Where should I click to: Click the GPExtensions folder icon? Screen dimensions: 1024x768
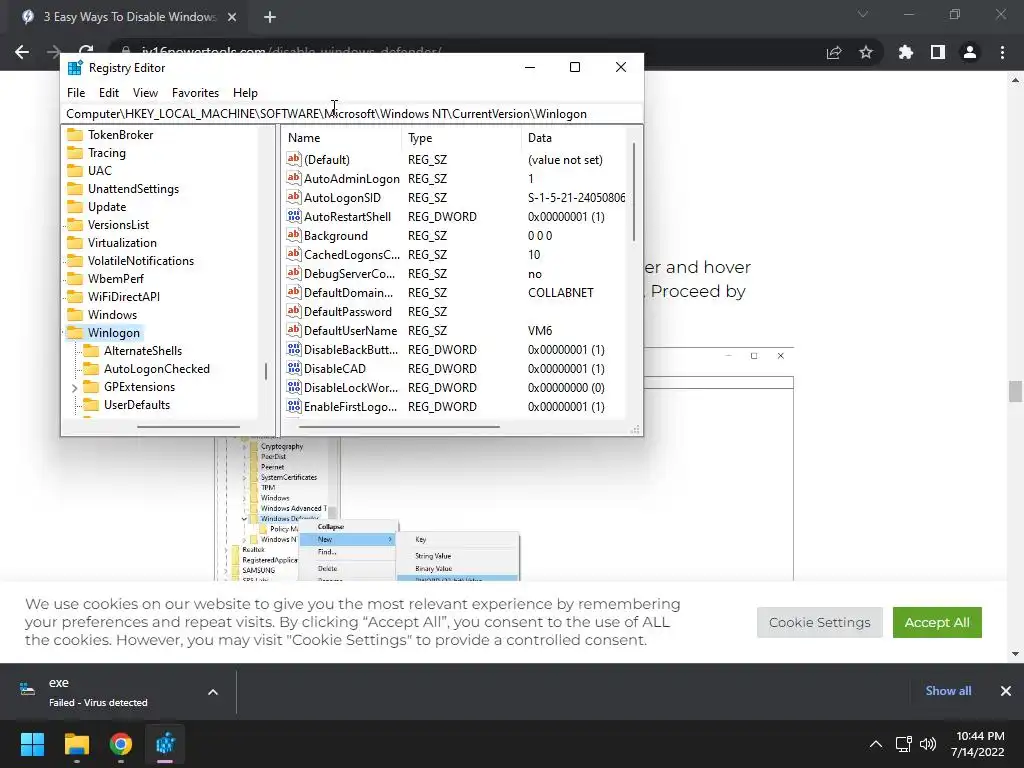point(91,387)
